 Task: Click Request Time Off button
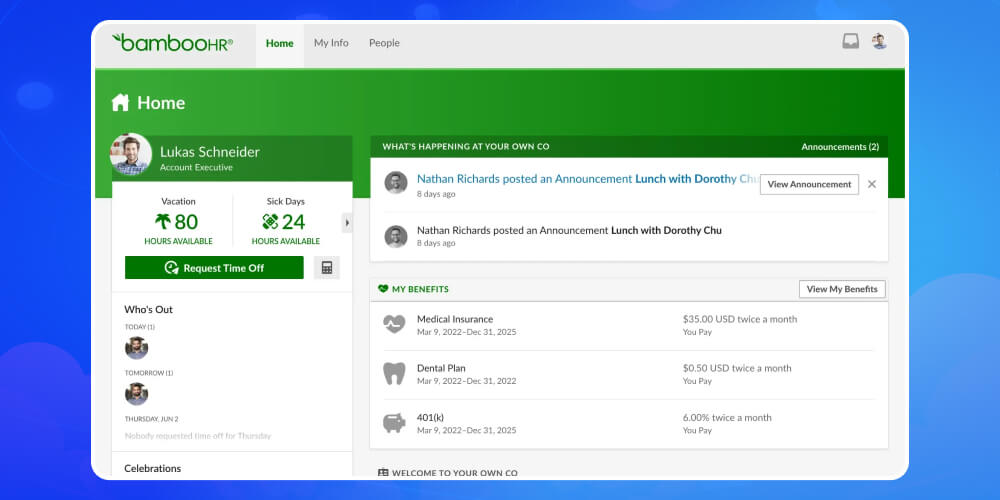pyautogui.click(x=214, y=268)
